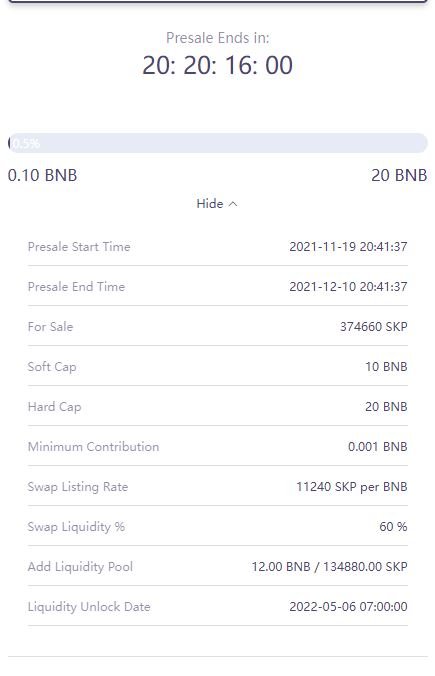Click the Presale Ends in heading
The width and height of the screenshot is (435, 676).
[x=218, y=38]
